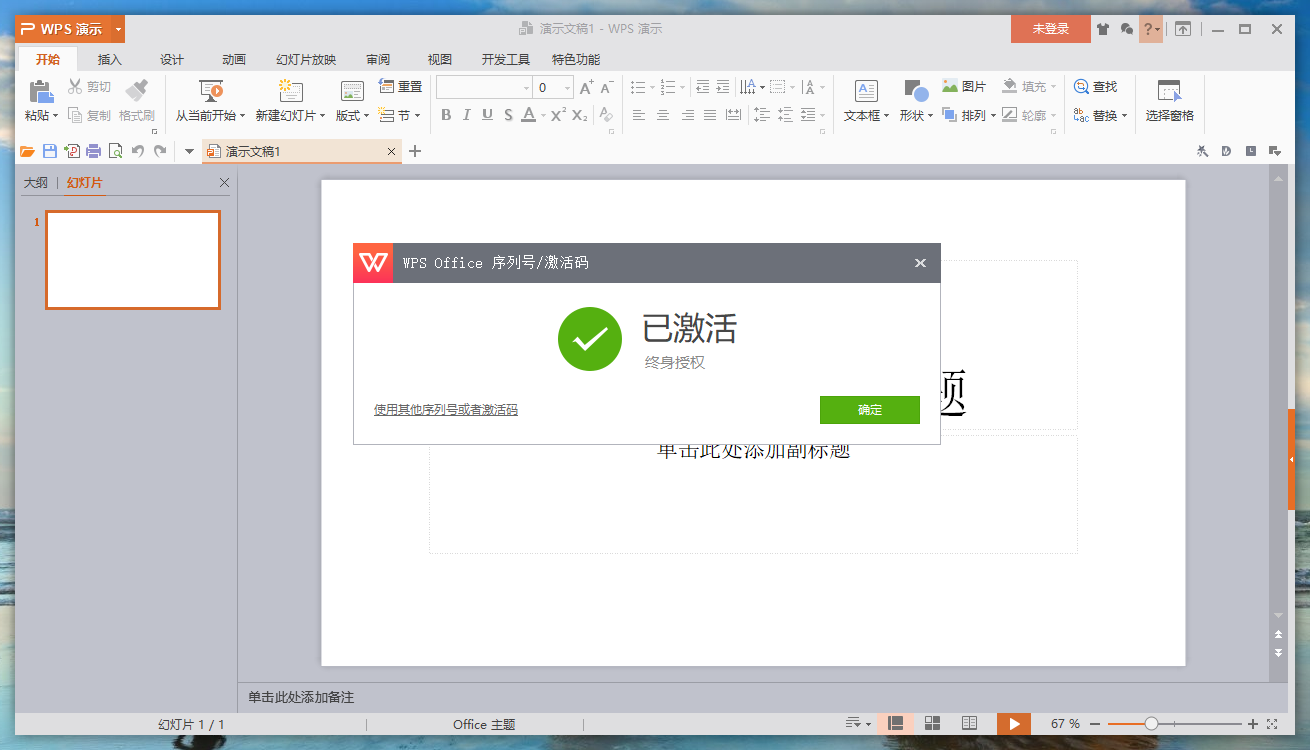1310x750 pixels.
Task: Justify text alignment
Action: tap(710, 115)
